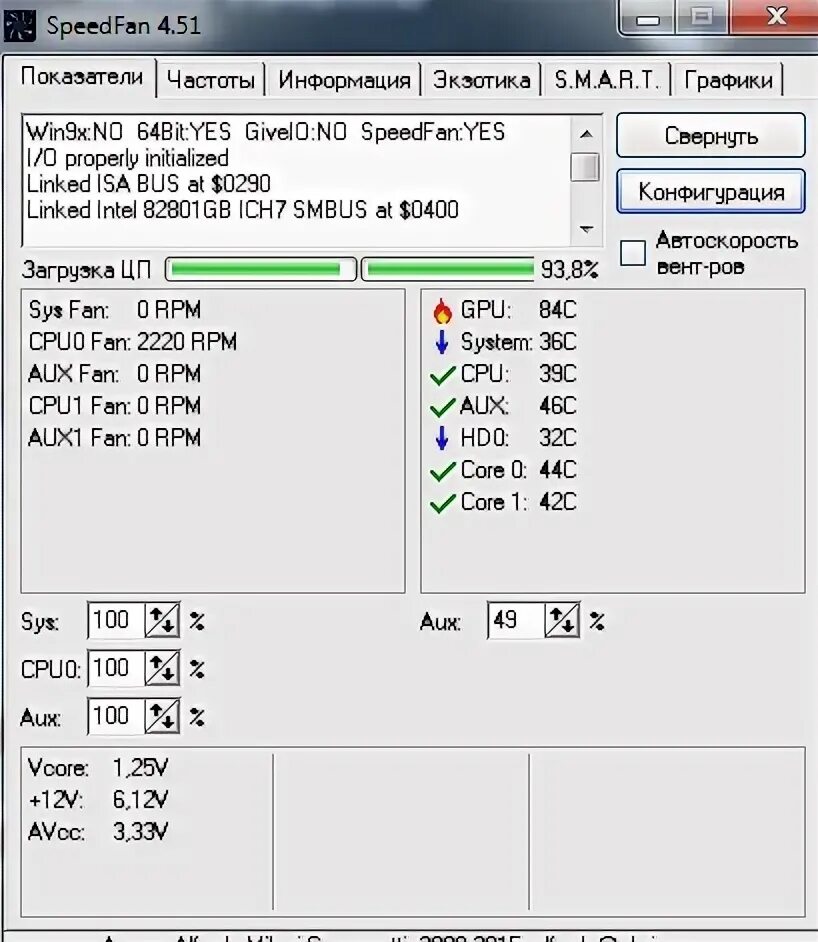Click the 93,8% CPU load value

pyautogui.click(x=569, y=269)
